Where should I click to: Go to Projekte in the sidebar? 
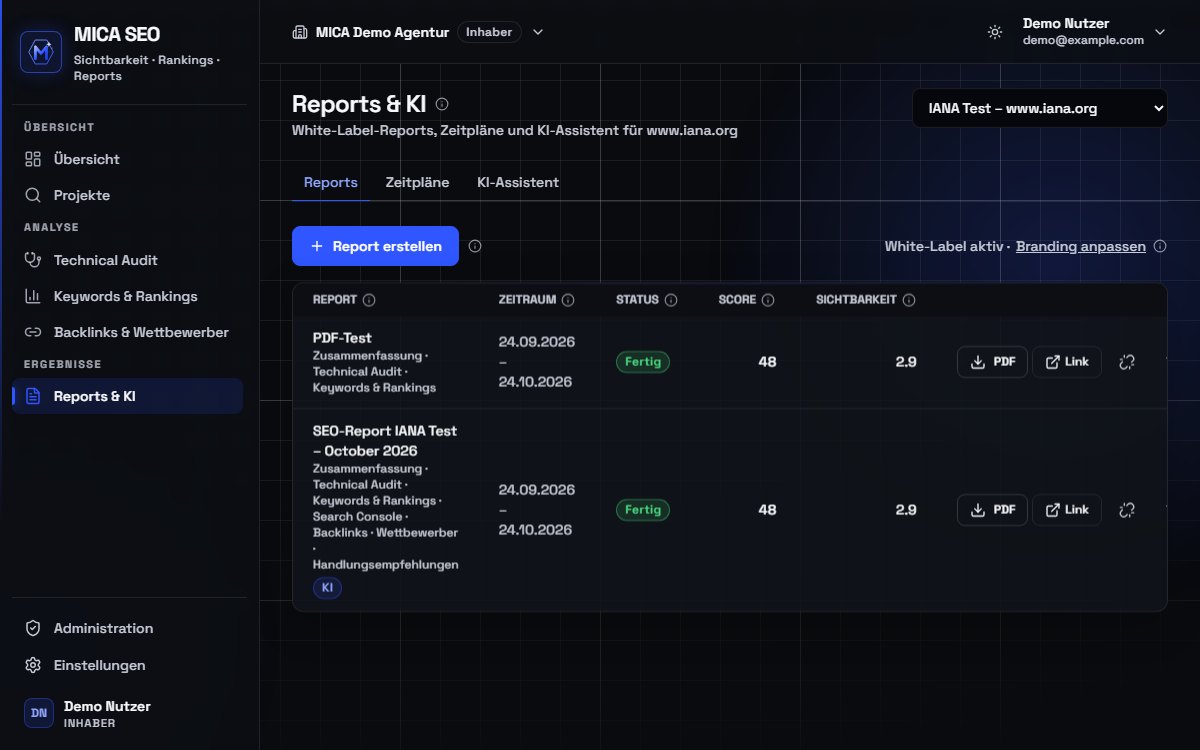[x=127, y=195]
